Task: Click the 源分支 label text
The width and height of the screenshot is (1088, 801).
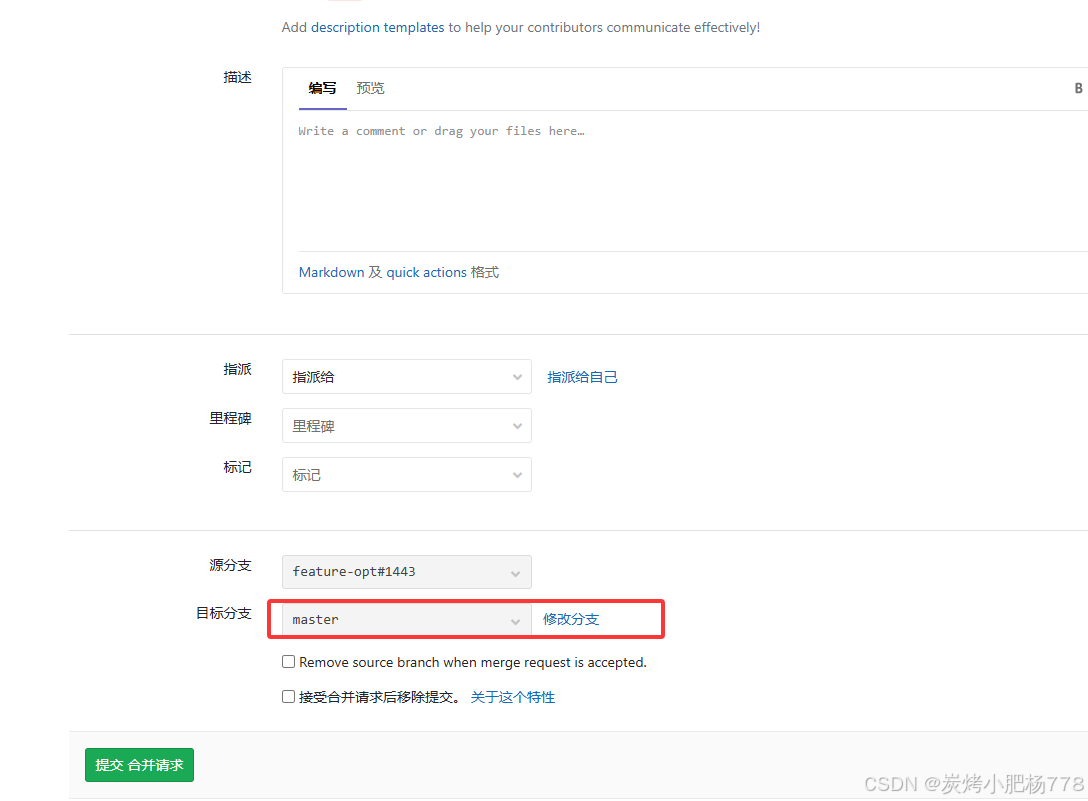Action: pos(230,565)
